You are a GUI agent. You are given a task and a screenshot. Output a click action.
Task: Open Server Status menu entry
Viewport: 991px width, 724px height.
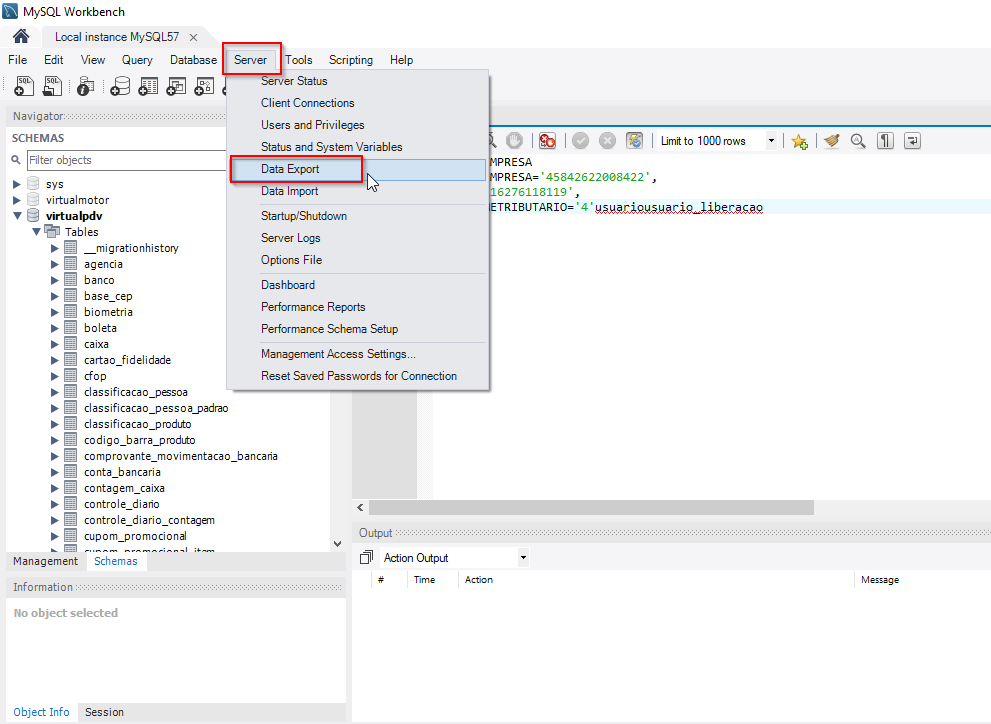(x=358, y=81)
